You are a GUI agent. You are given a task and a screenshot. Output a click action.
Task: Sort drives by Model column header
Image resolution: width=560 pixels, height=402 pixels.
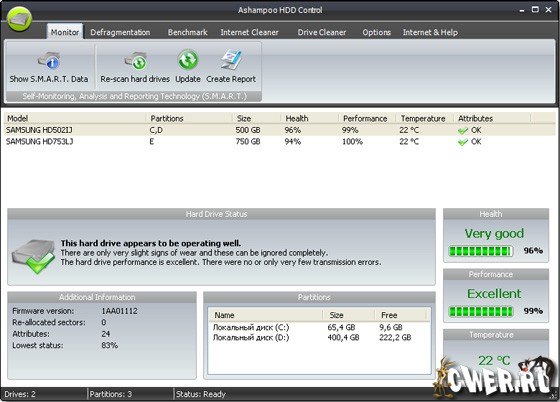75,118
